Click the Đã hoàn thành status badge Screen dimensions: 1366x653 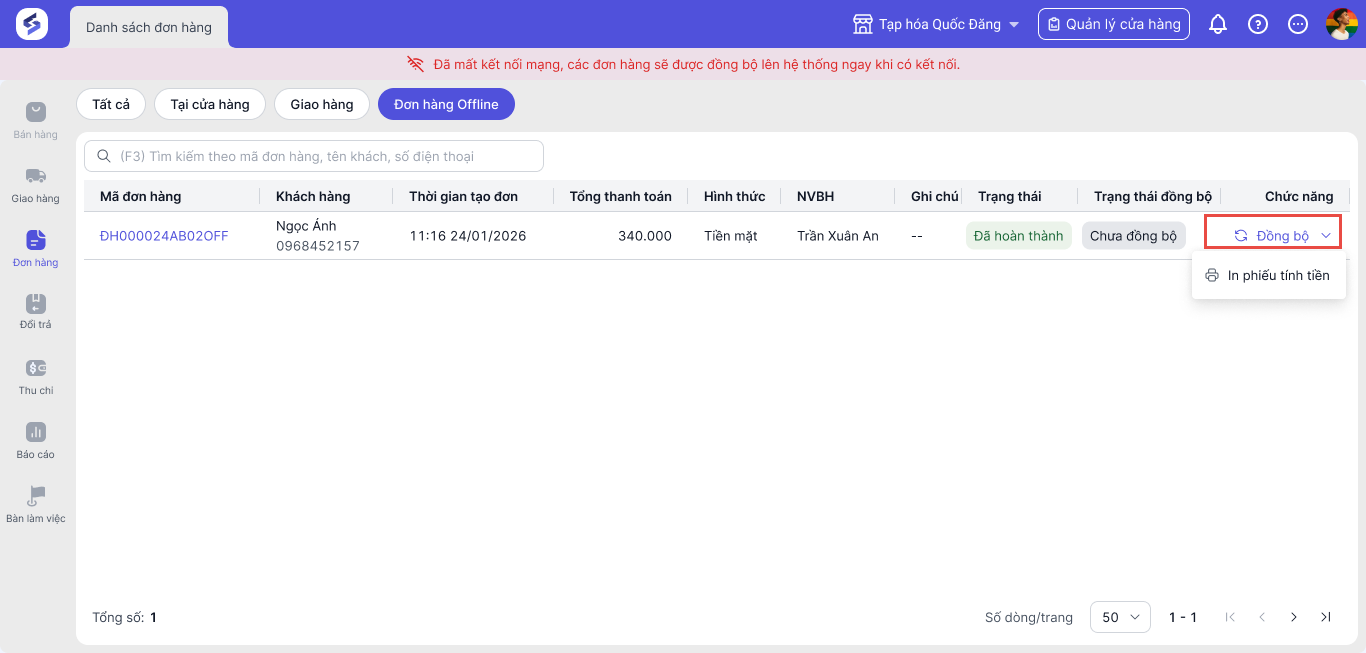(x=1018, y=236)
